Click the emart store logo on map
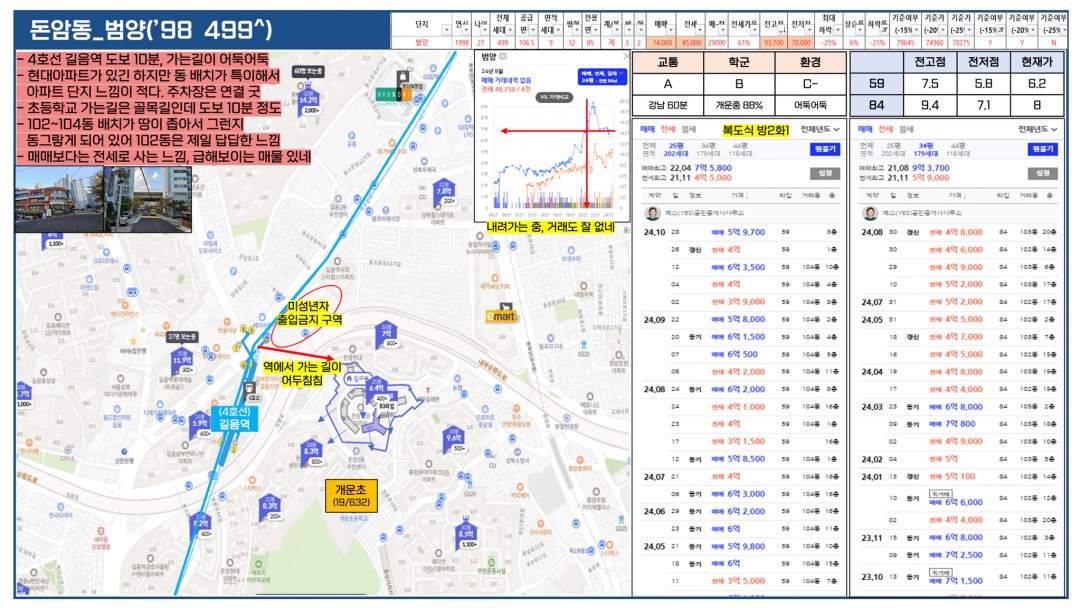 click(x=501, y=315)
